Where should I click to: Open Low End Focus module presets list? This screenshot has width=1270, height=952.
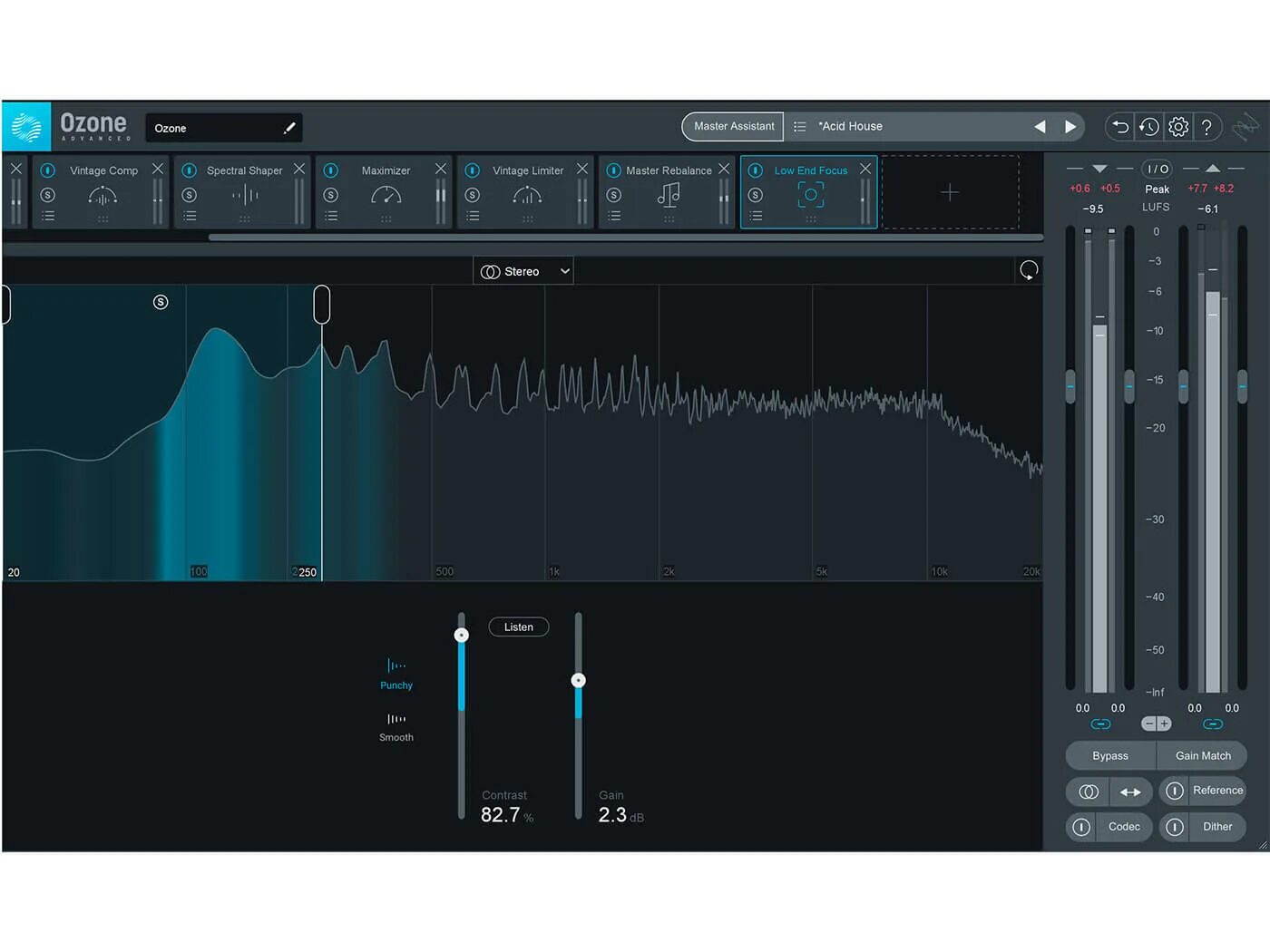[x=756, y=216]
